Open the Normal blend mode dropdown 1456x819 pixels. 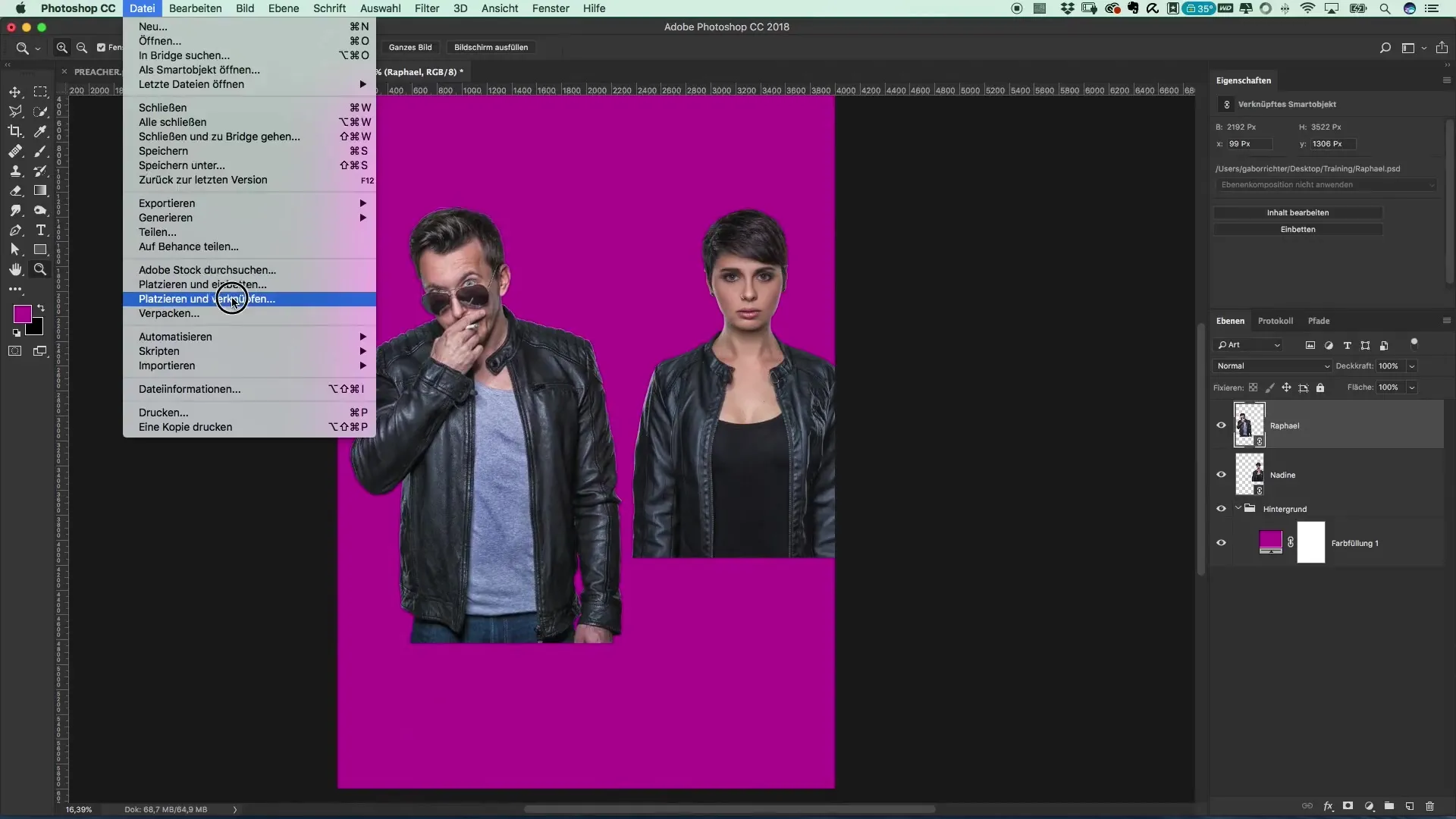tap(1272, 366)
